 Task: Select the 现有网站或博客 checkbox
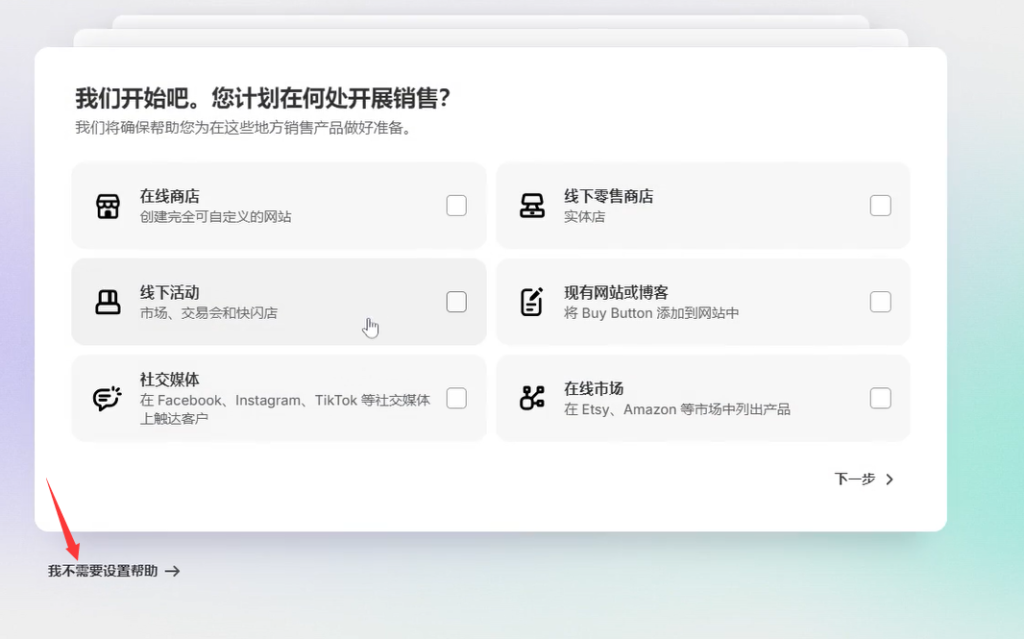point(880,302)
